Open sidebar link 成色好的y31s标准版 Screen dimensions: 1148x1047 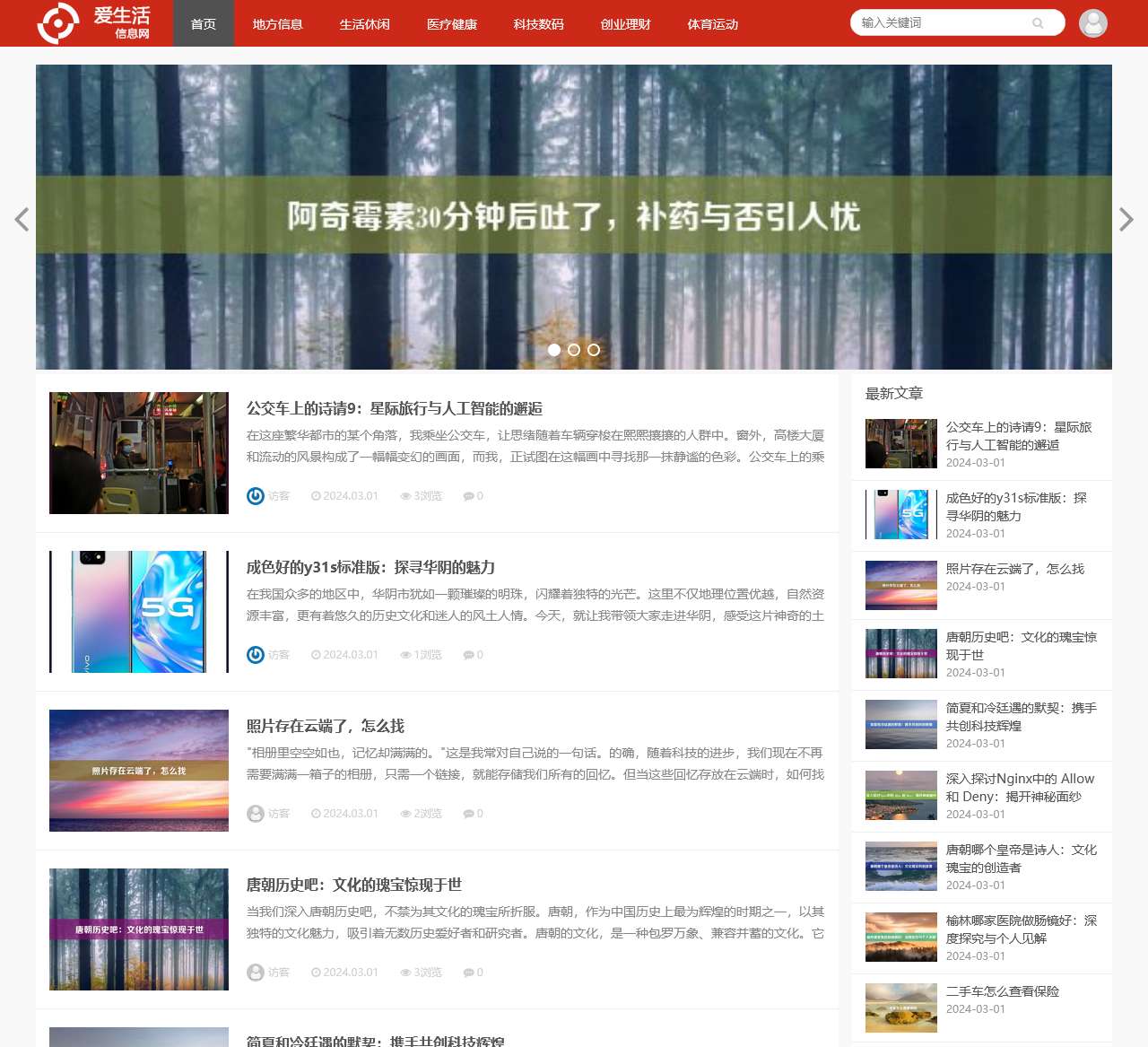(1016, 507)
